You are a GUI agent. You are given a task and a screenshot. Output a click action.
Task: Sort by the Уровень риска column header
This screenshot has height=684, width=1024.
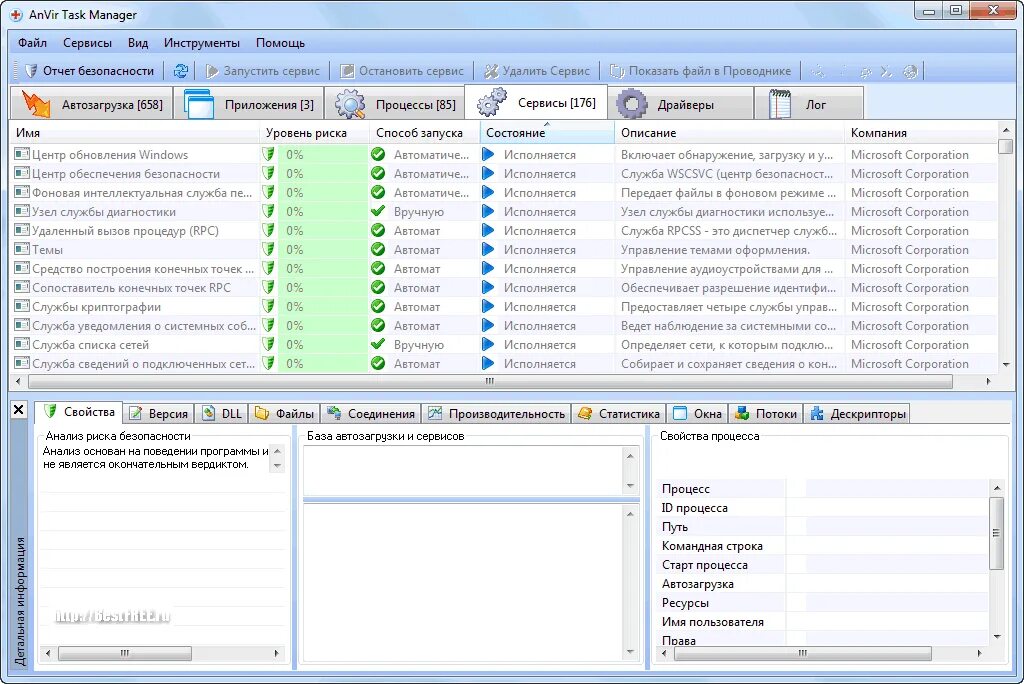click(315, 133)
